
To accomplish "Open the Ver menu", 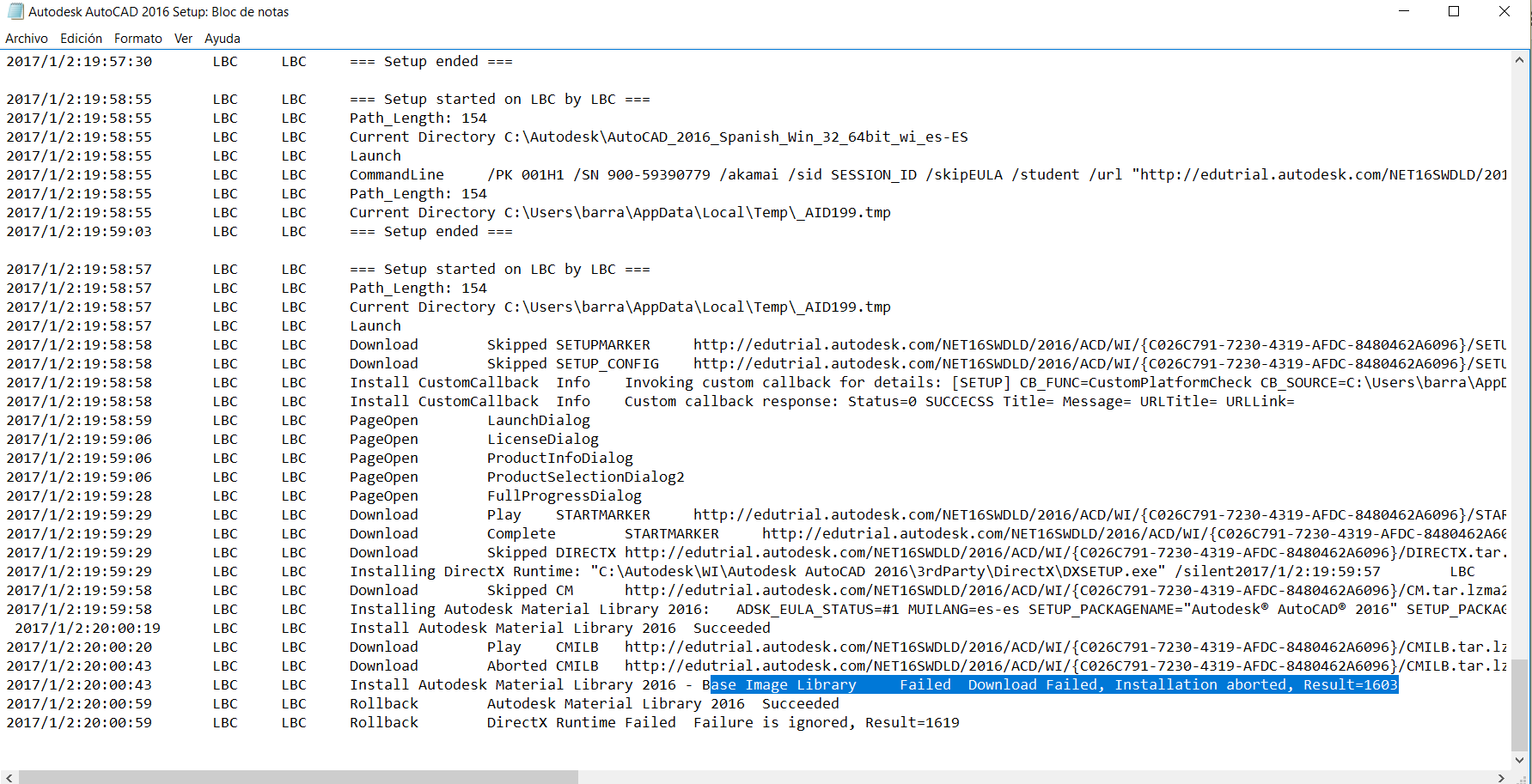I will pyautogui.click(x=183, y=39).
